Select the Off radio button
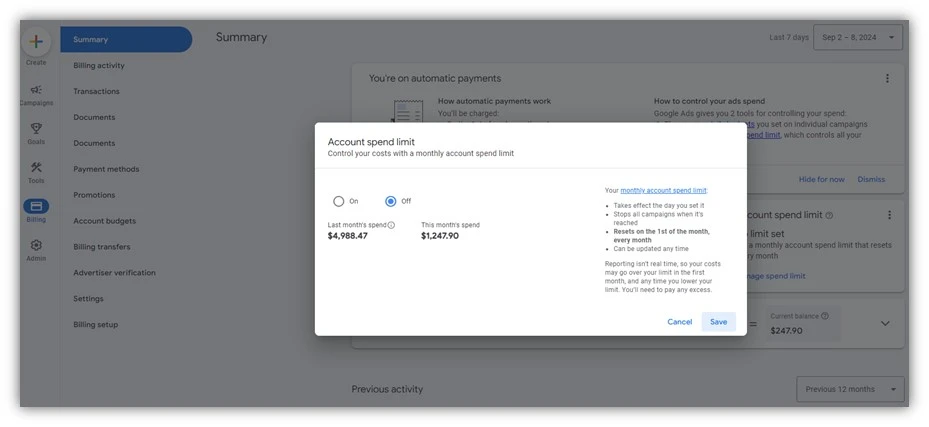Viewport: 929px width, 427px height. pyautogui.click(x=391, y=201)
